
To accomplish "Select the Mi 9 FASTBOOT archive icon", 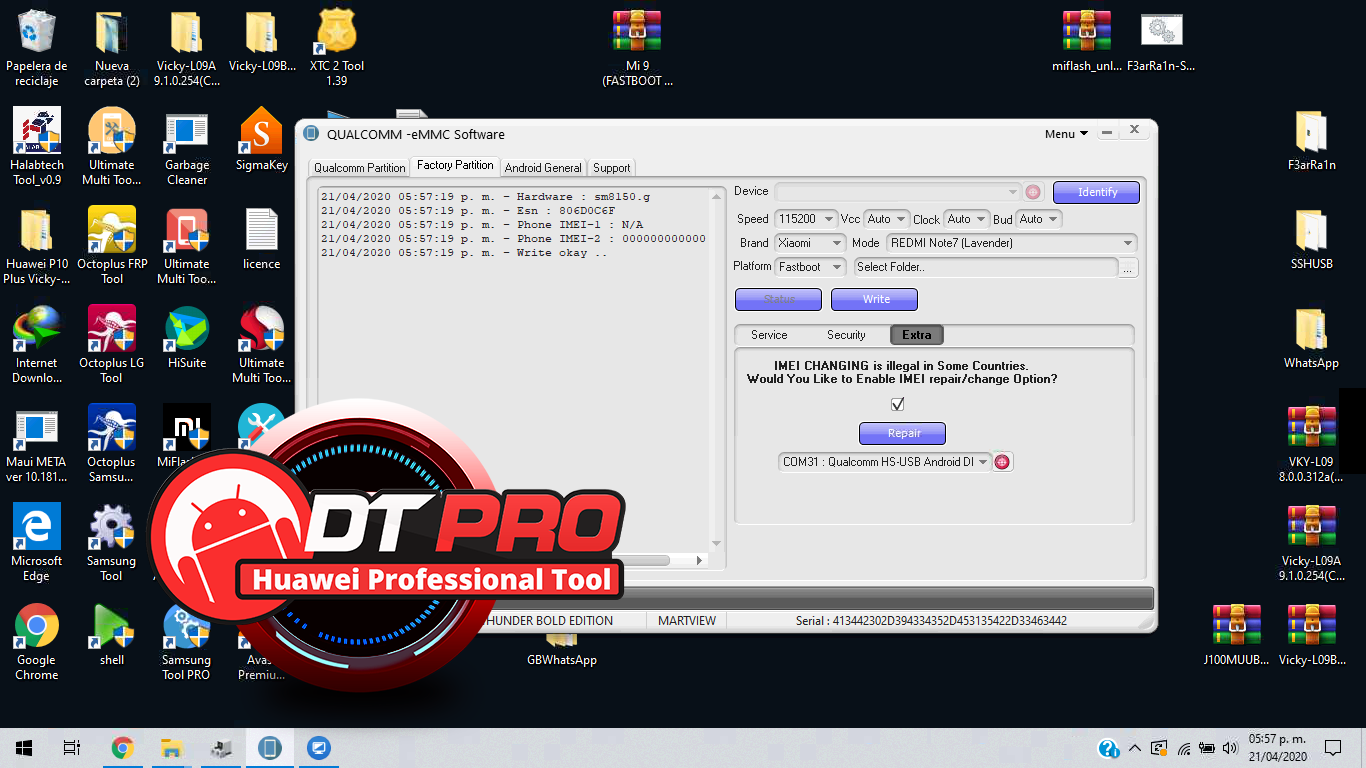I will pyautogui.click(x=637, y=49).
